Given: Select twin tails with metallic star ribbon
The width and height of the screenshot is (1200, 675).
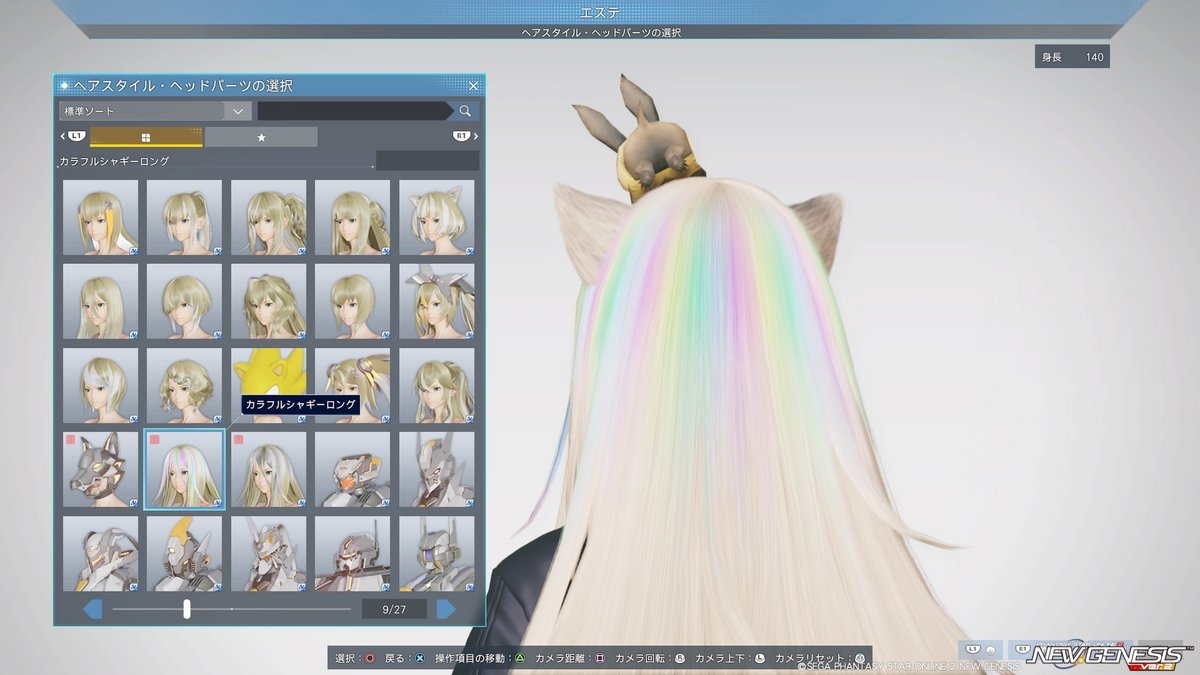Looking at the screenshot, I should coord(436,302).
